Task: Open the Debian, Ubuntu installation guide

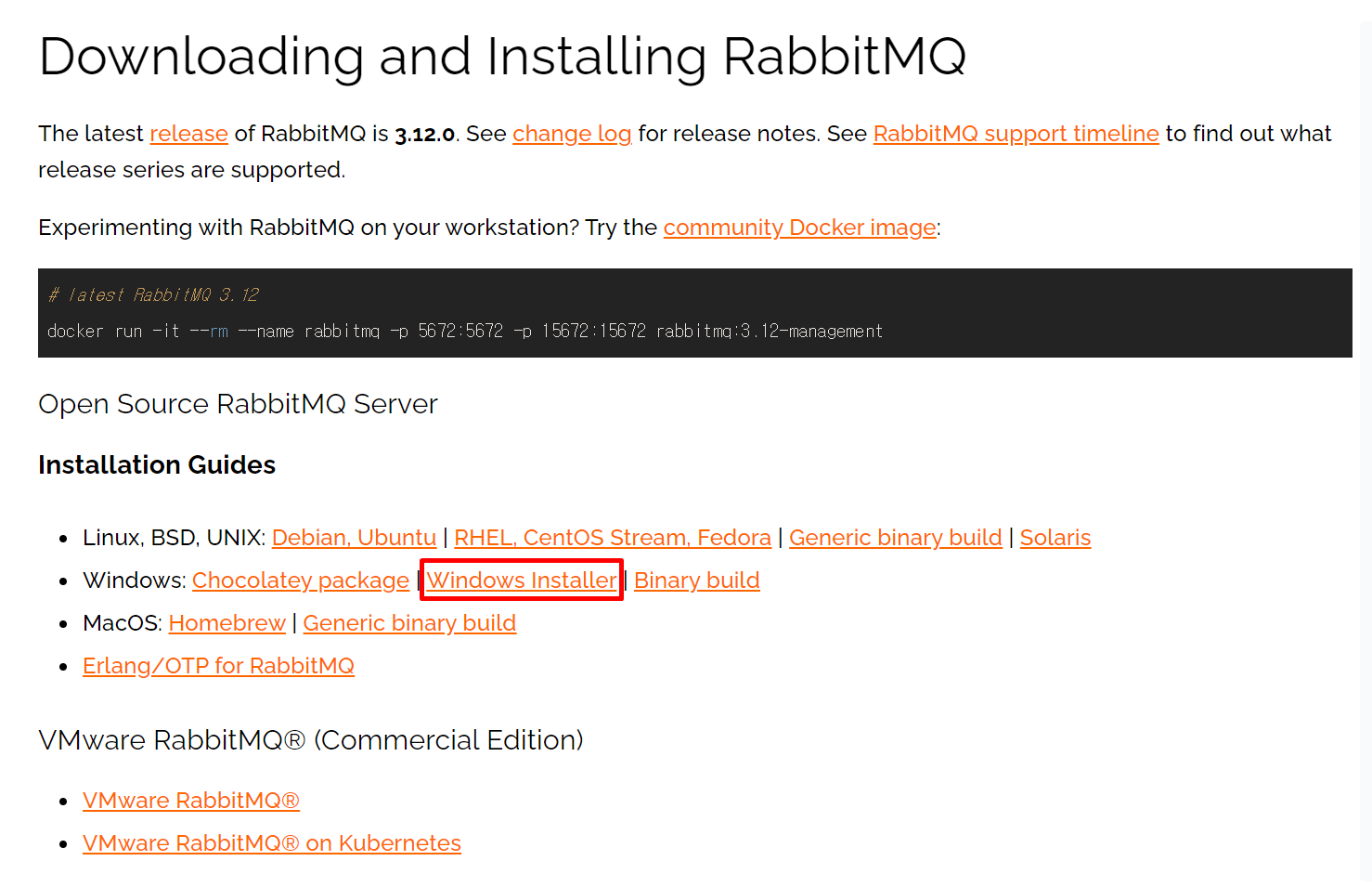Action: tap(354, 538)
